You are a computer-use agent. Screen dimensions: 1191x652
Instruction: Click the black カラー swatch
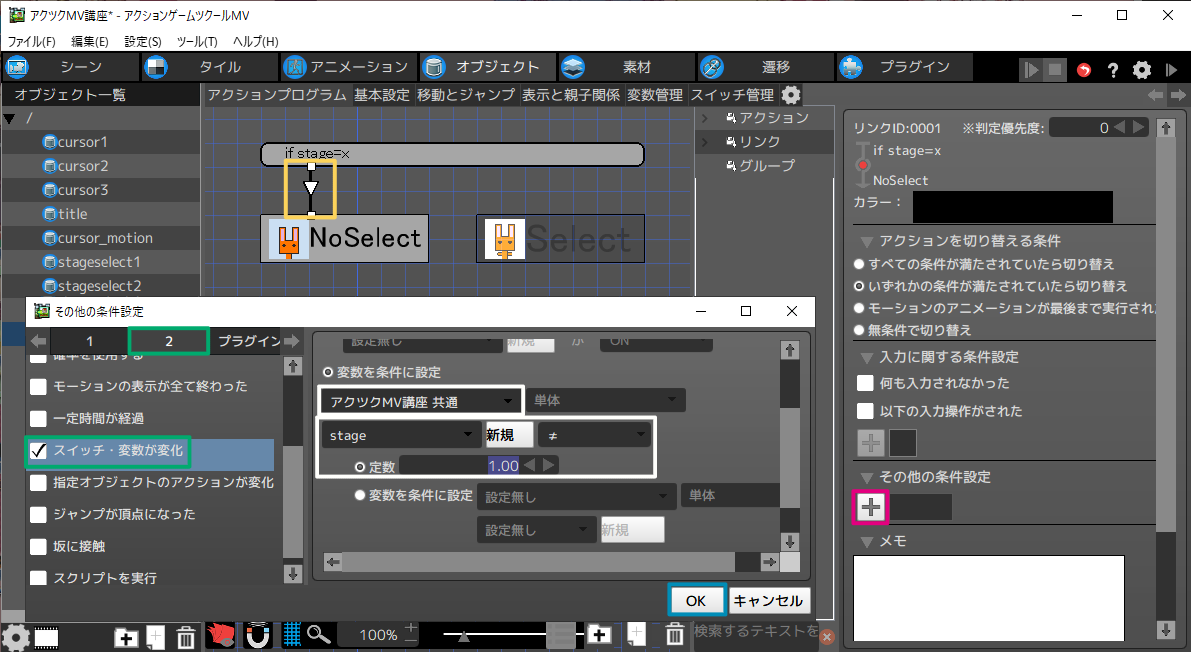point(1012,205)
